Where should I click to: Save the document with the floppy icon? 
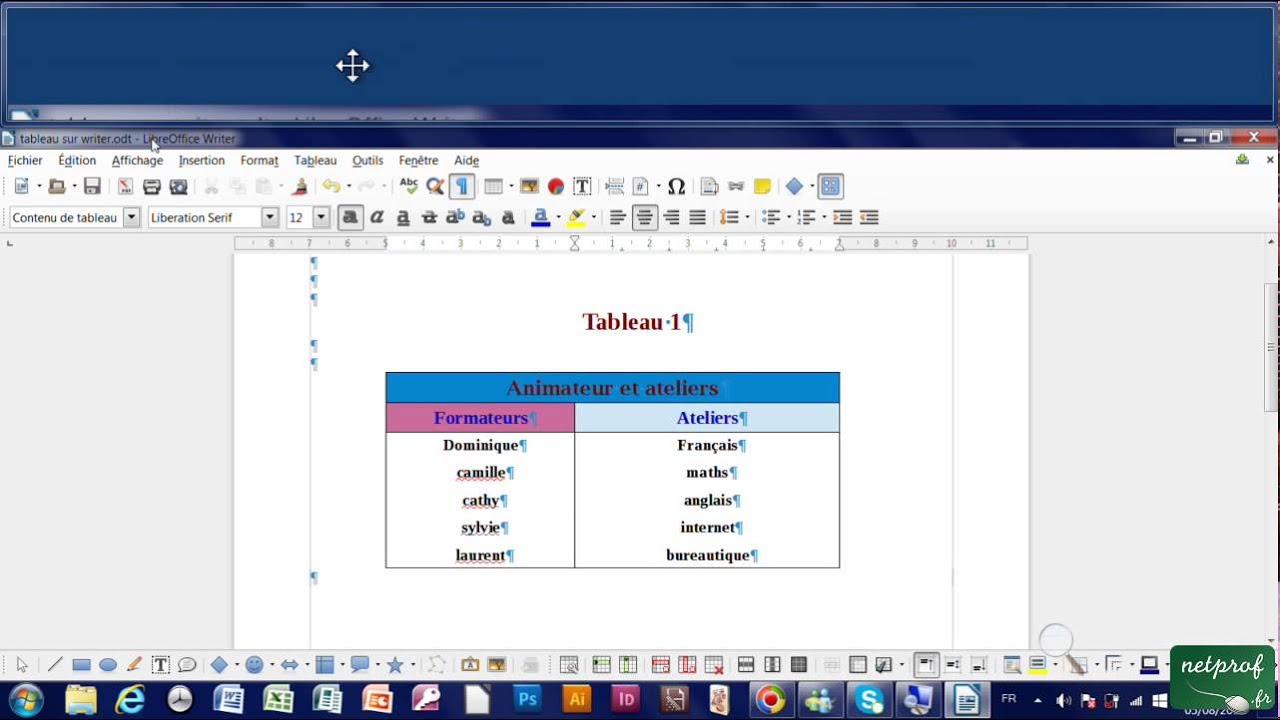pyautogui.click(x=92, y=186)
